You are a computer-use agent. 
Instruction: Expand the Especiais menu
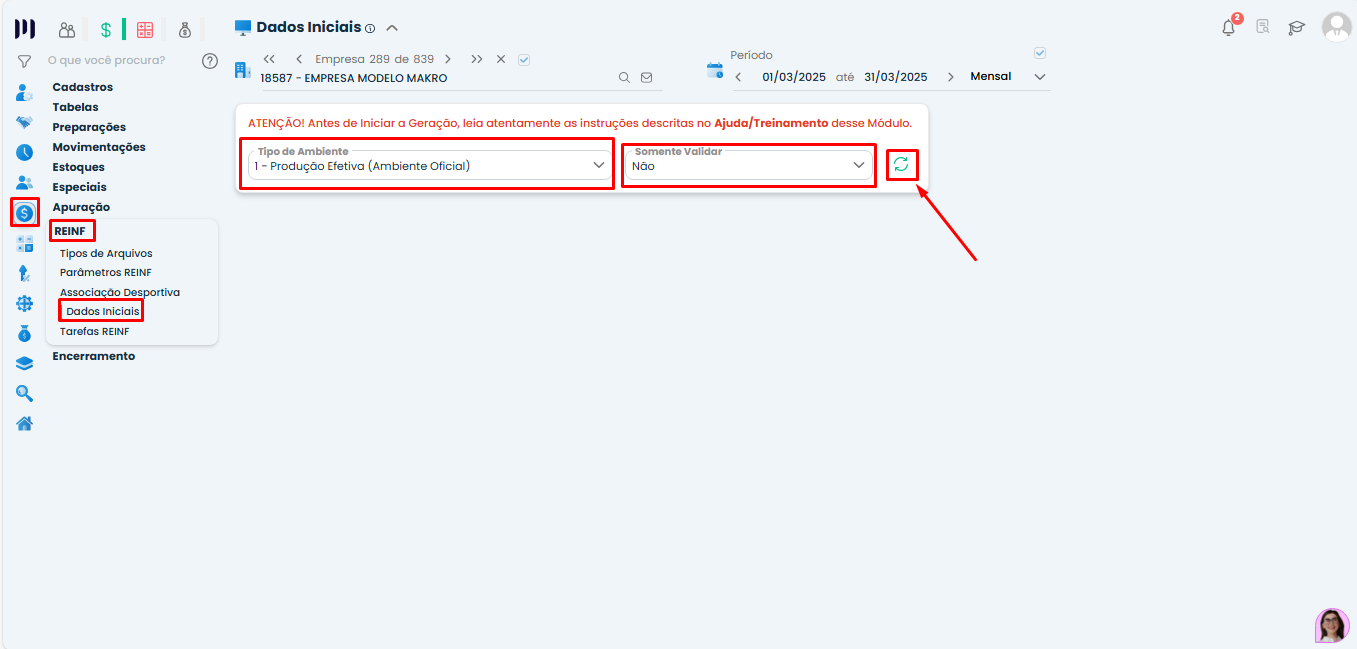[x=80, y=187]
